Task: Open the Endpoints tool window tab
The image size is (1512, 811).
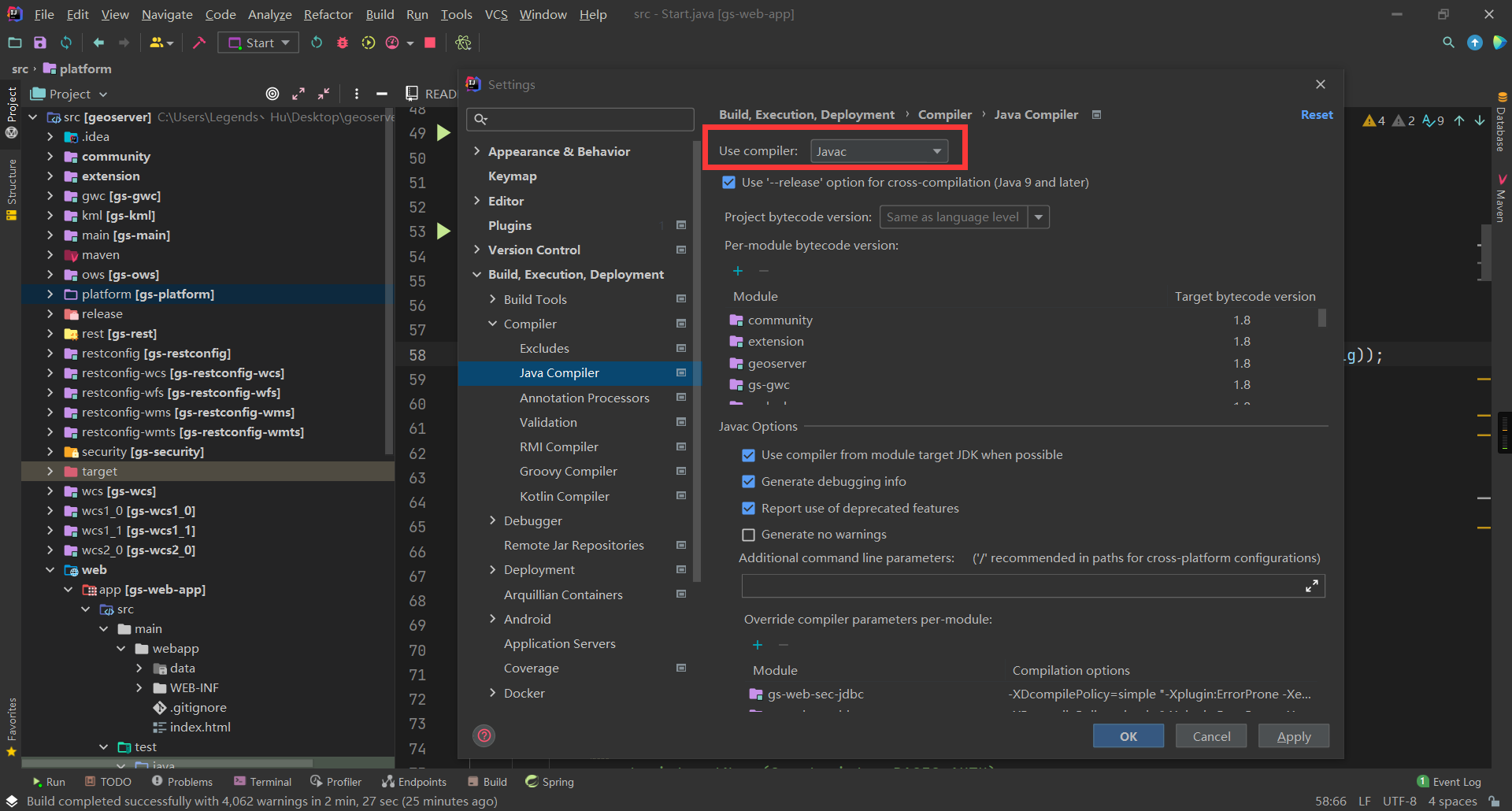Action: [x=414, y=782]
